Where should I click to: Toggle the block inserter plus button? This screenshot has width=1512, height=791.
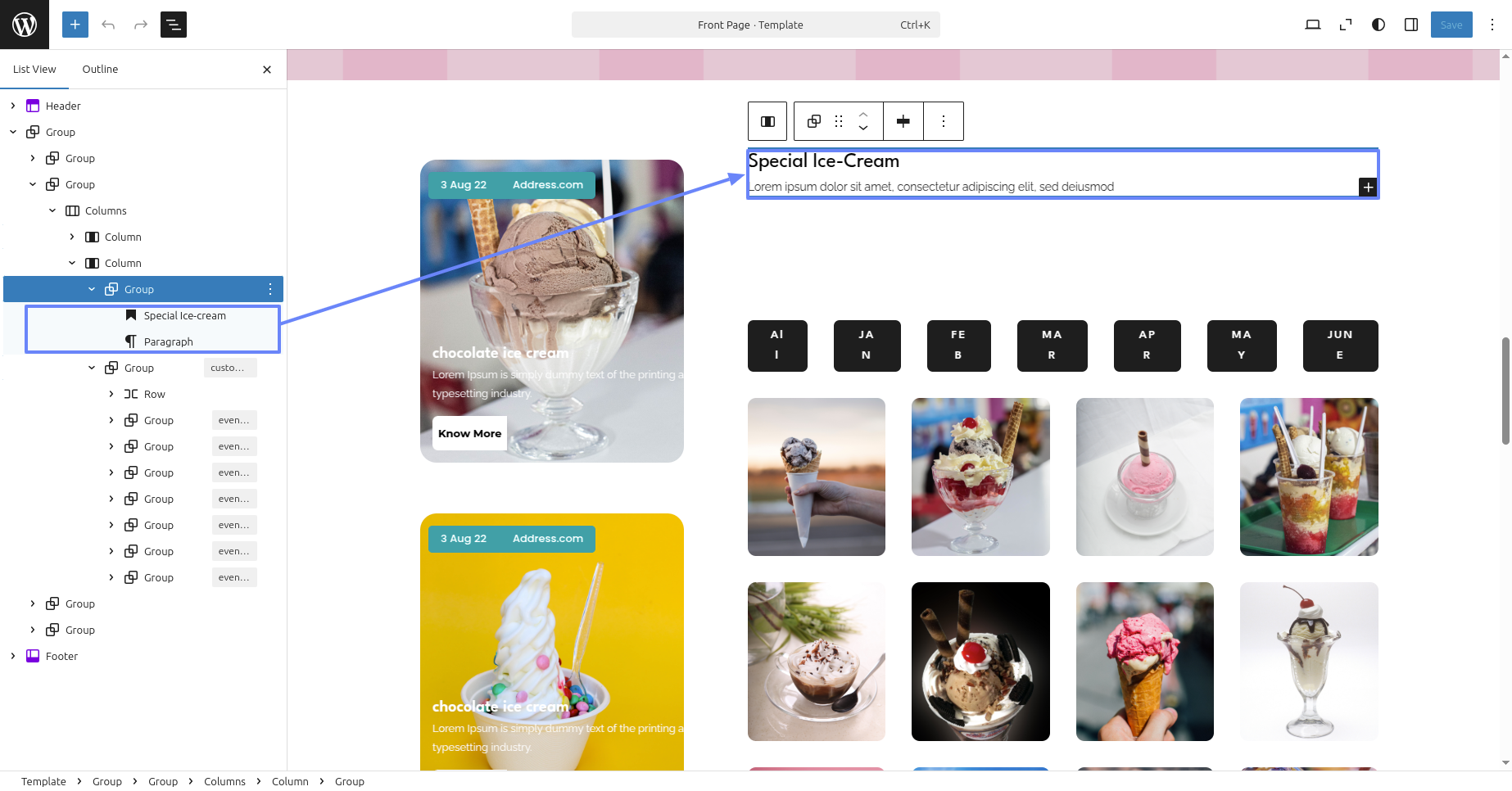75,25
